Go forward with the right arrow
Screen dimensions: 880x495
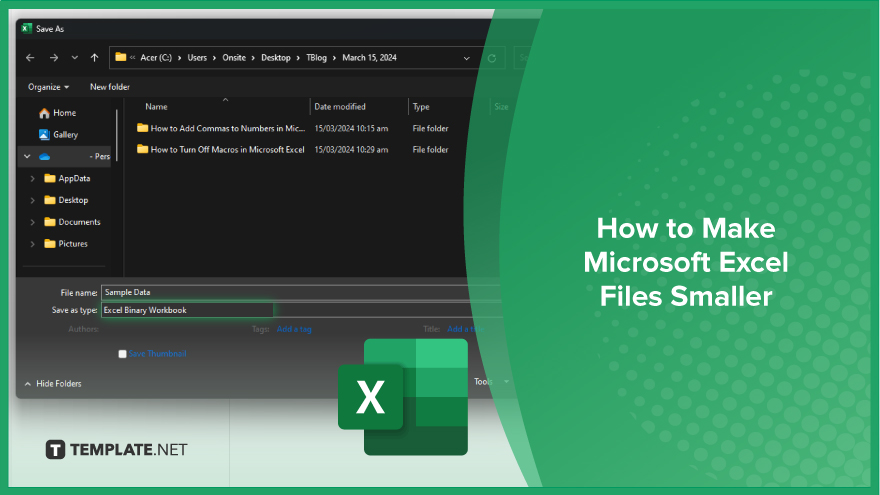[53, 58]
